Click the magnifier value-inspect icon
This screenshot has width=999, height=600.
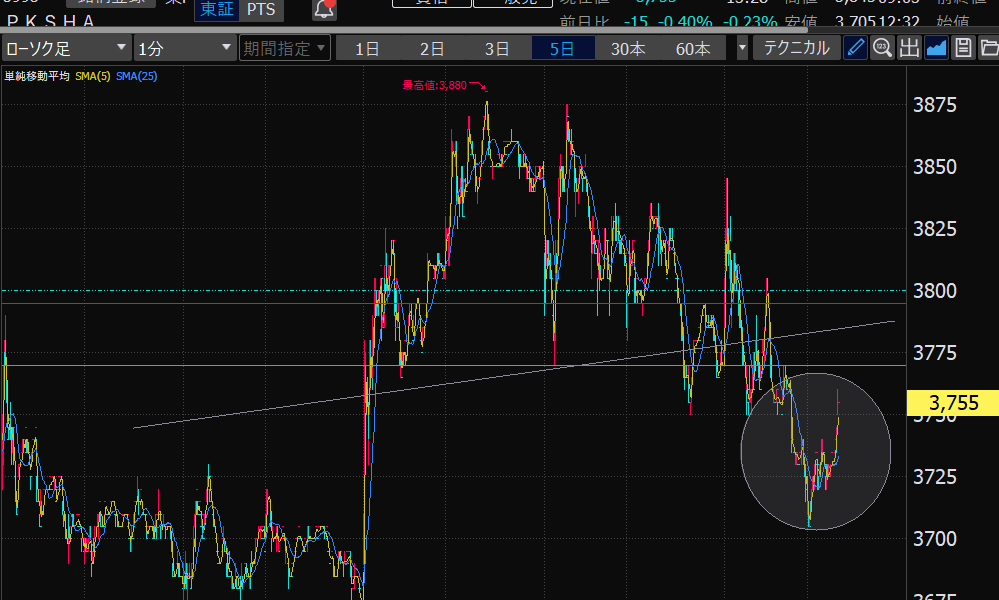coord(882,48)
